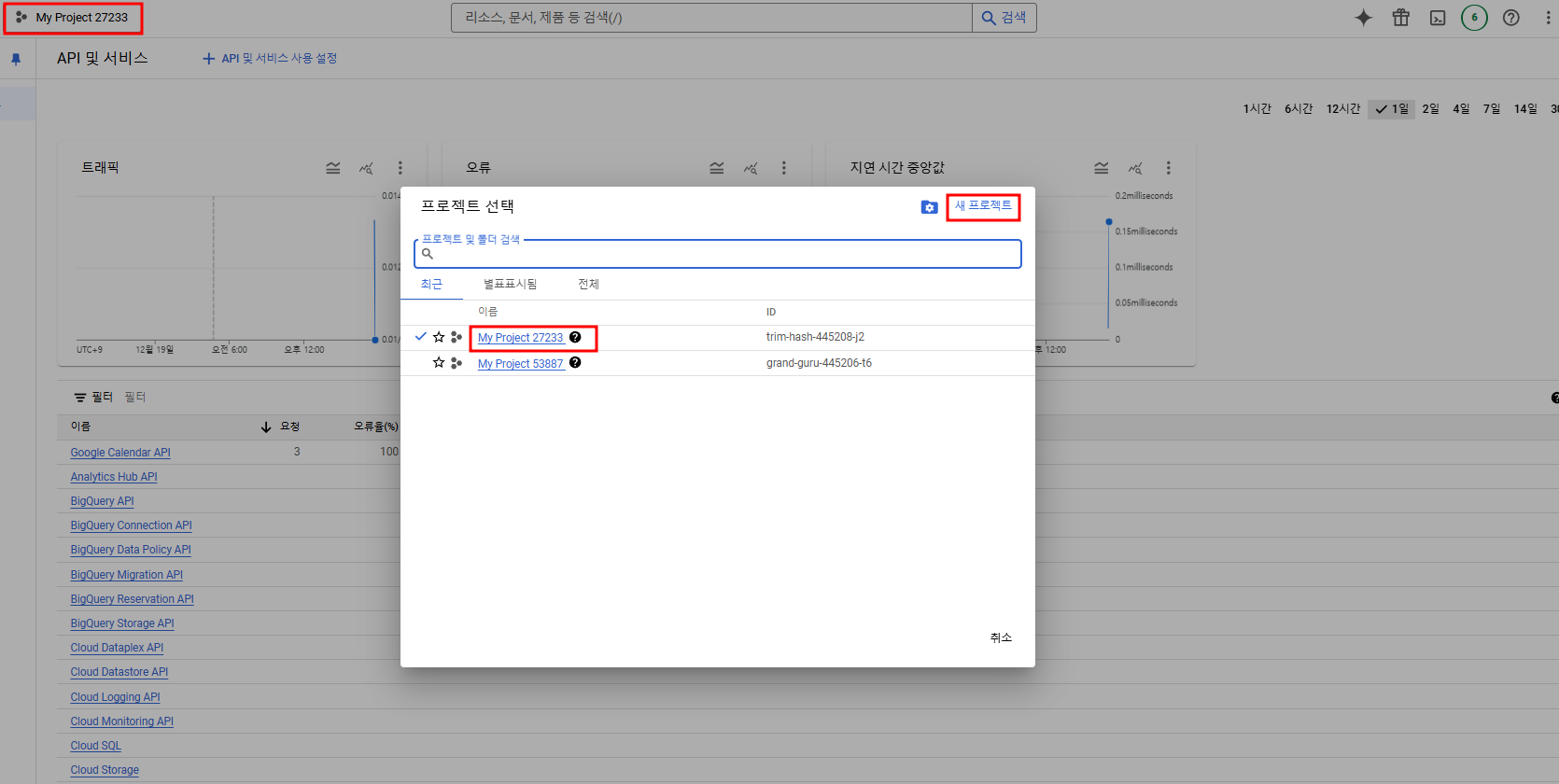Open more options on 오류 chart
This screenshot has height=784, width=1559.
point(784,168)
